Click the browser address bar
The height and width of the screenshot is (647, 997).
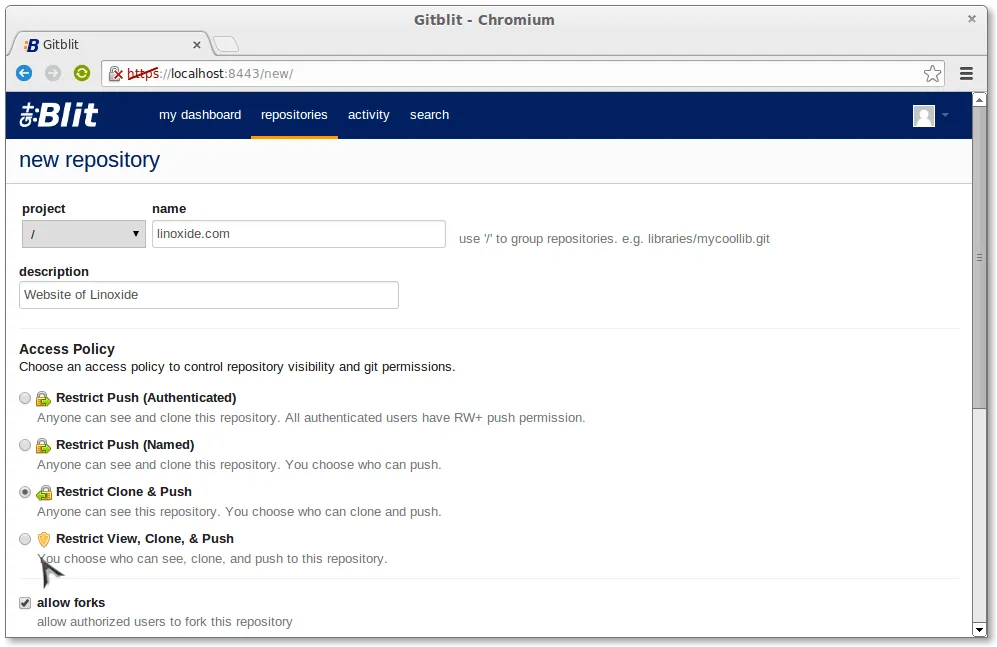coord(521,74)
